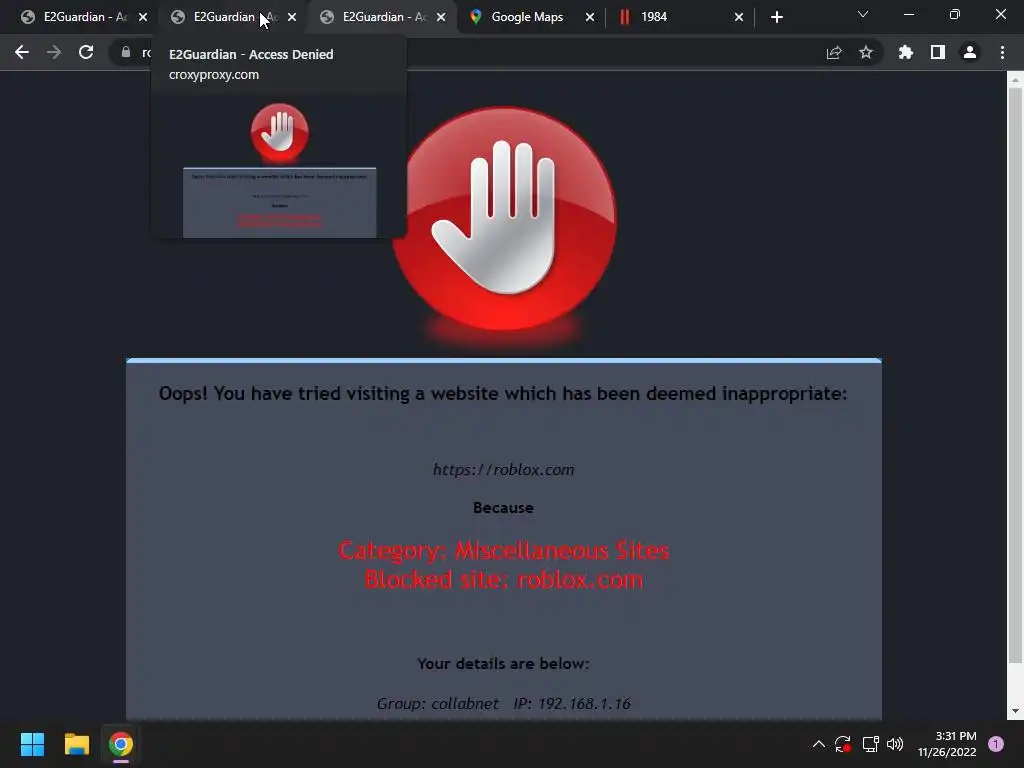Click the 'Group: collabnet' text

click(438, 703)
